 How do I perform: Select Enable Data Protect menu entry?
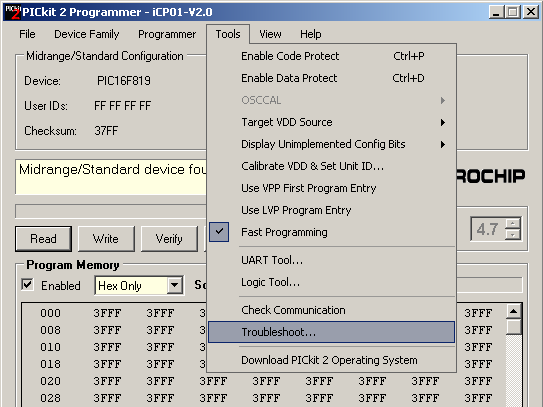click(331, 78)
